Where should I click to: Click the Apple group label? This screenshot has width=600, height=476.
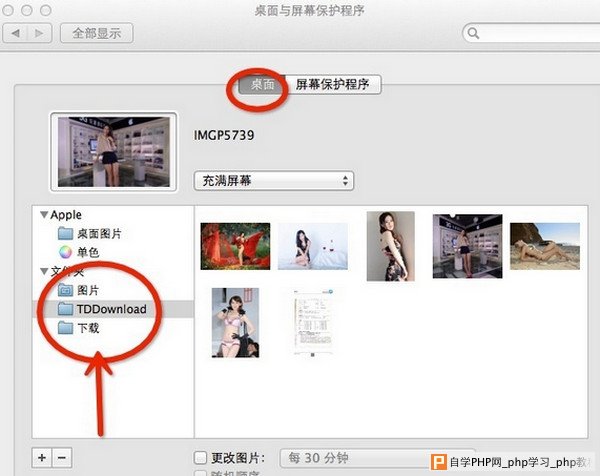tap(66, 215)
